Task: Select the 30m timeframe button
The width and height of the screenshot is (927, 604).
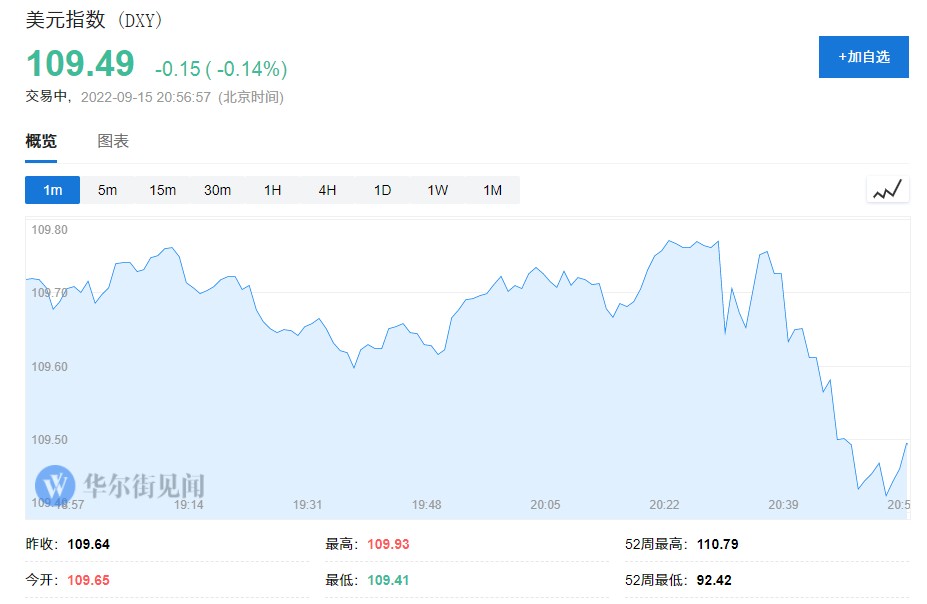Action: (217, 190)
